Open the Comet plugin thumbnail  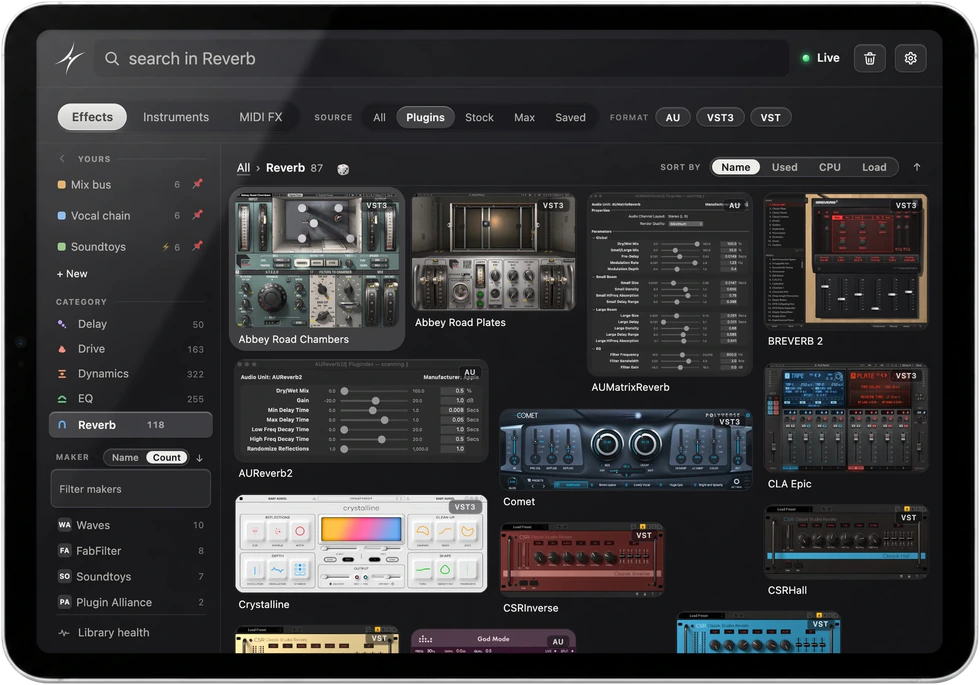point(626,450)
